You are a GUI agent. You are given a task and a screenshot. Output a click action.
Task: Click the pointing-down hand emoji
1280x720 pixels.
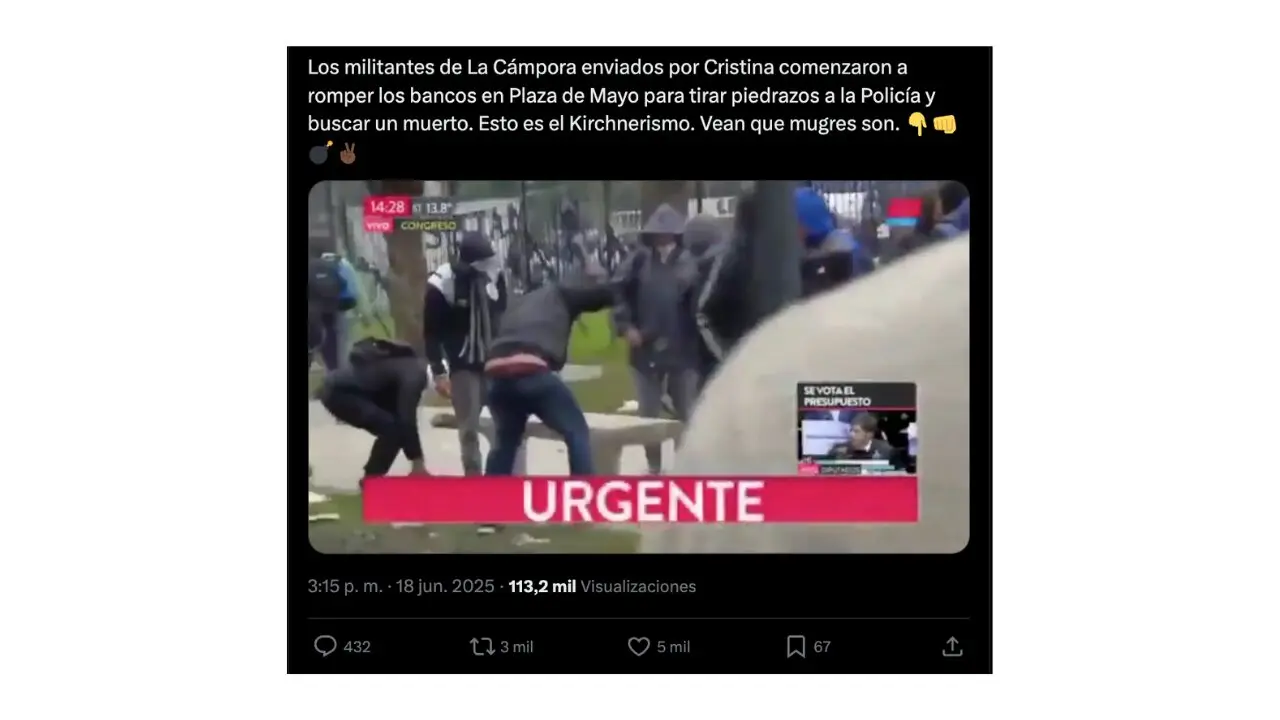pos(917,125)
